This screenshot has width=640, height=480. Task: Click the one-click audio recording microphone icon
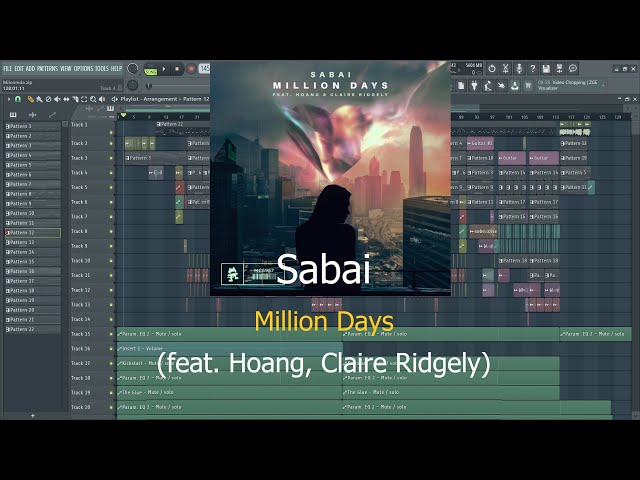coord(519,69)
